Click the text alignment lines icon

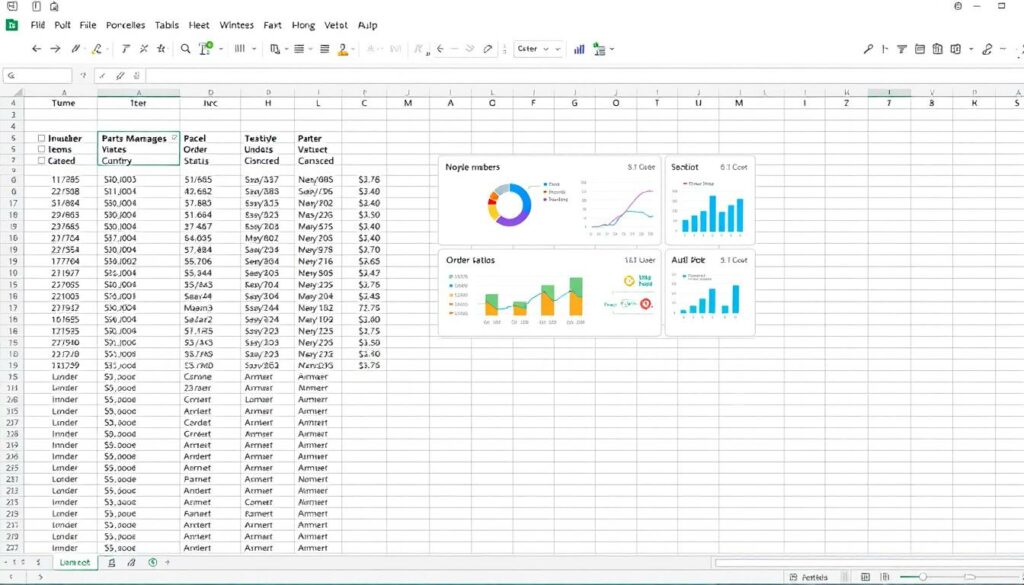pos(299,49)
